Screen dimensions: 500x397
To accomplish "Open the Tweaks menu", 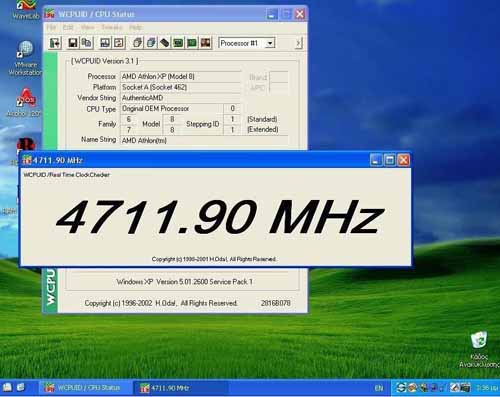I will coord(112,27).
